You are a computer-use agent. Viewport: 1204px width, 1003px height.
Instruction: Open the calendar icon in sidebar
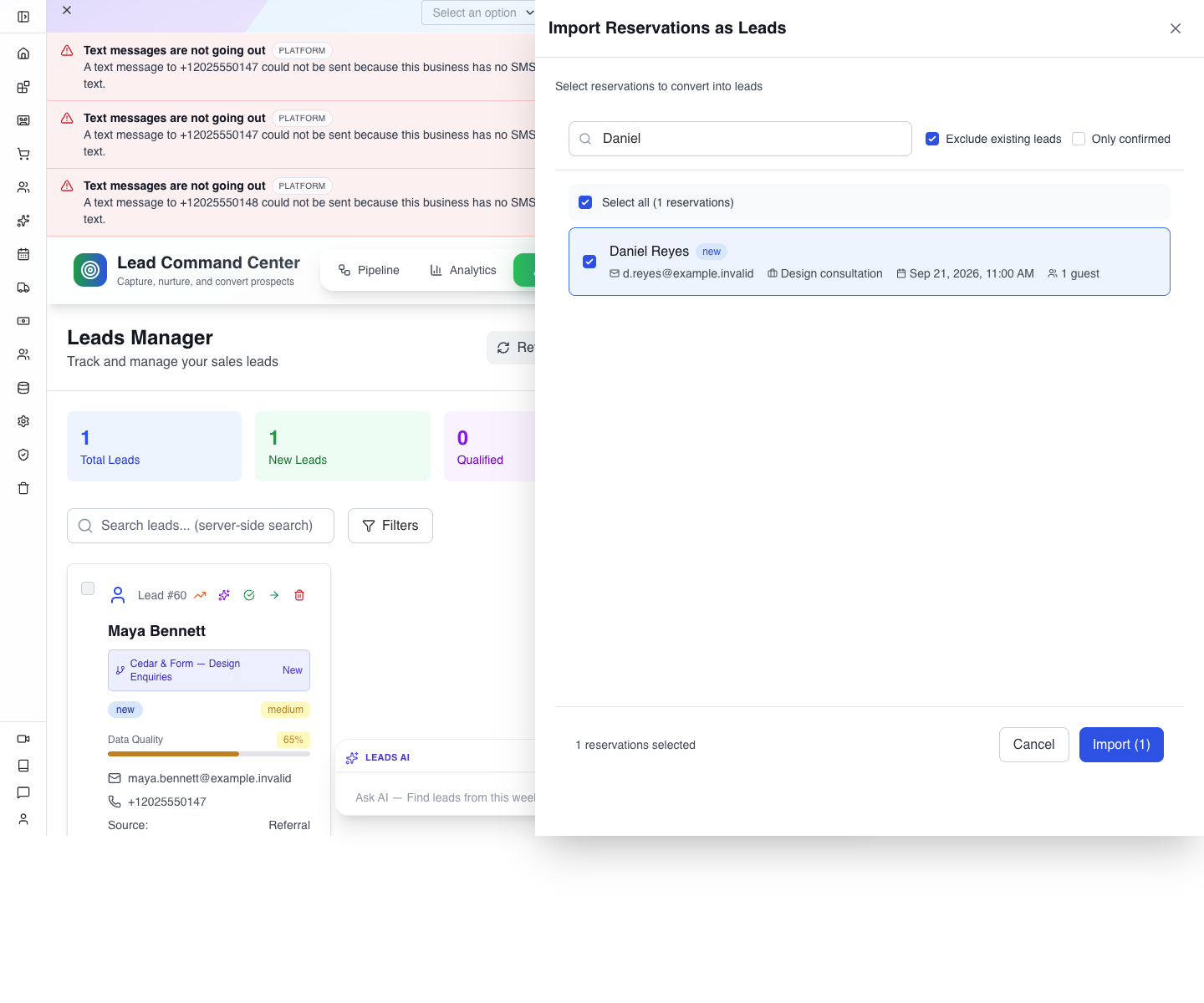tap(23, 254)
